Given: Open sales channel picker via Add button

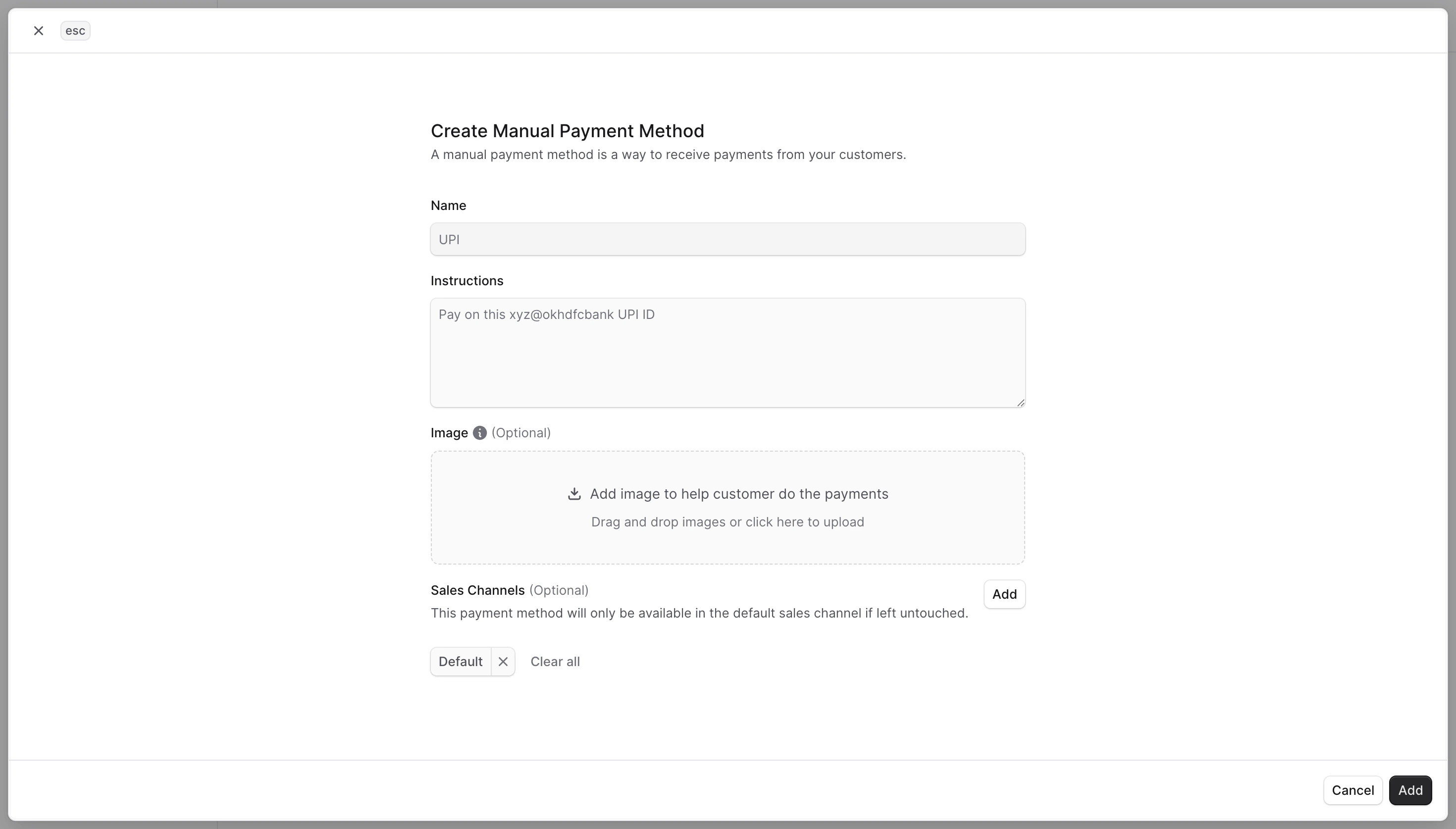Looking at the screenshot, I should (x=1004, y=594).
